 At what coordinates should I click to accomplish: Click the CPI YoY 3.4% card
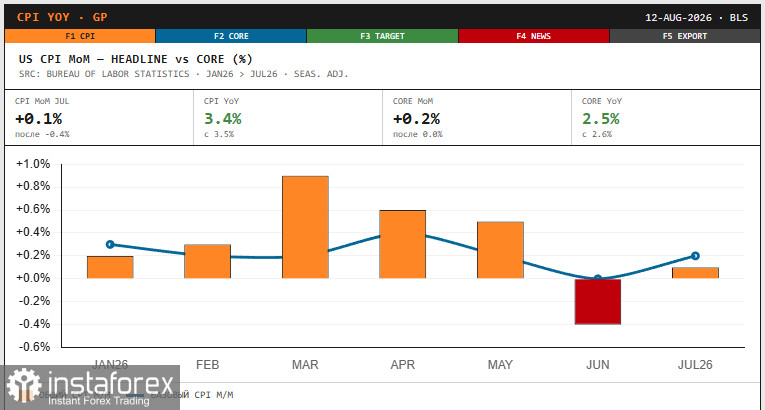pos(288,118)
